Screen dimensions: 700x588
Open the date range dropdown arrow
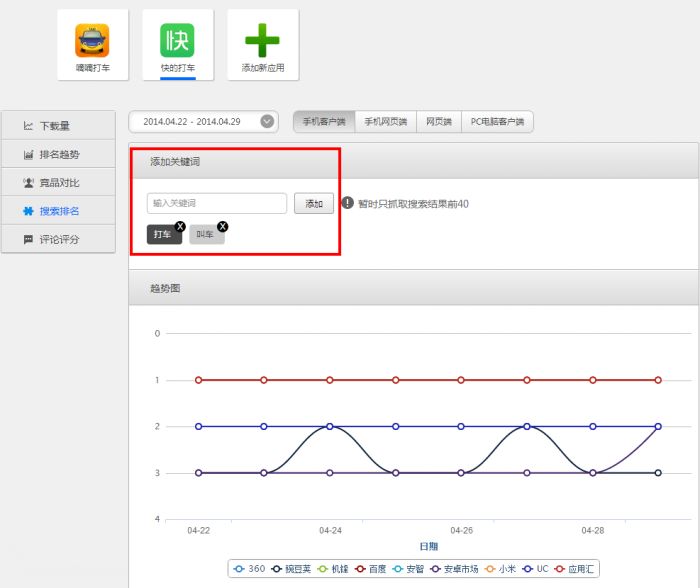click(x=267, y=121)
